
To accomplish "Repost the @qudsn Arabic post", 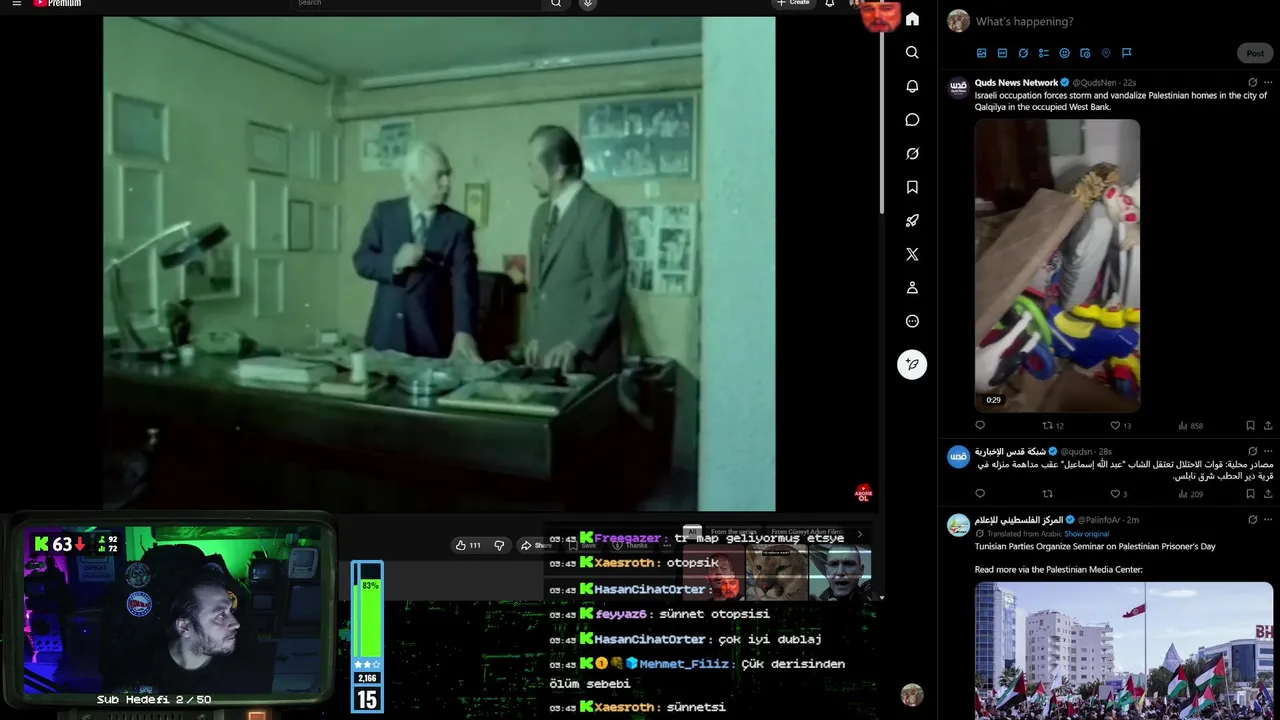I will [x=1048, y=494].
